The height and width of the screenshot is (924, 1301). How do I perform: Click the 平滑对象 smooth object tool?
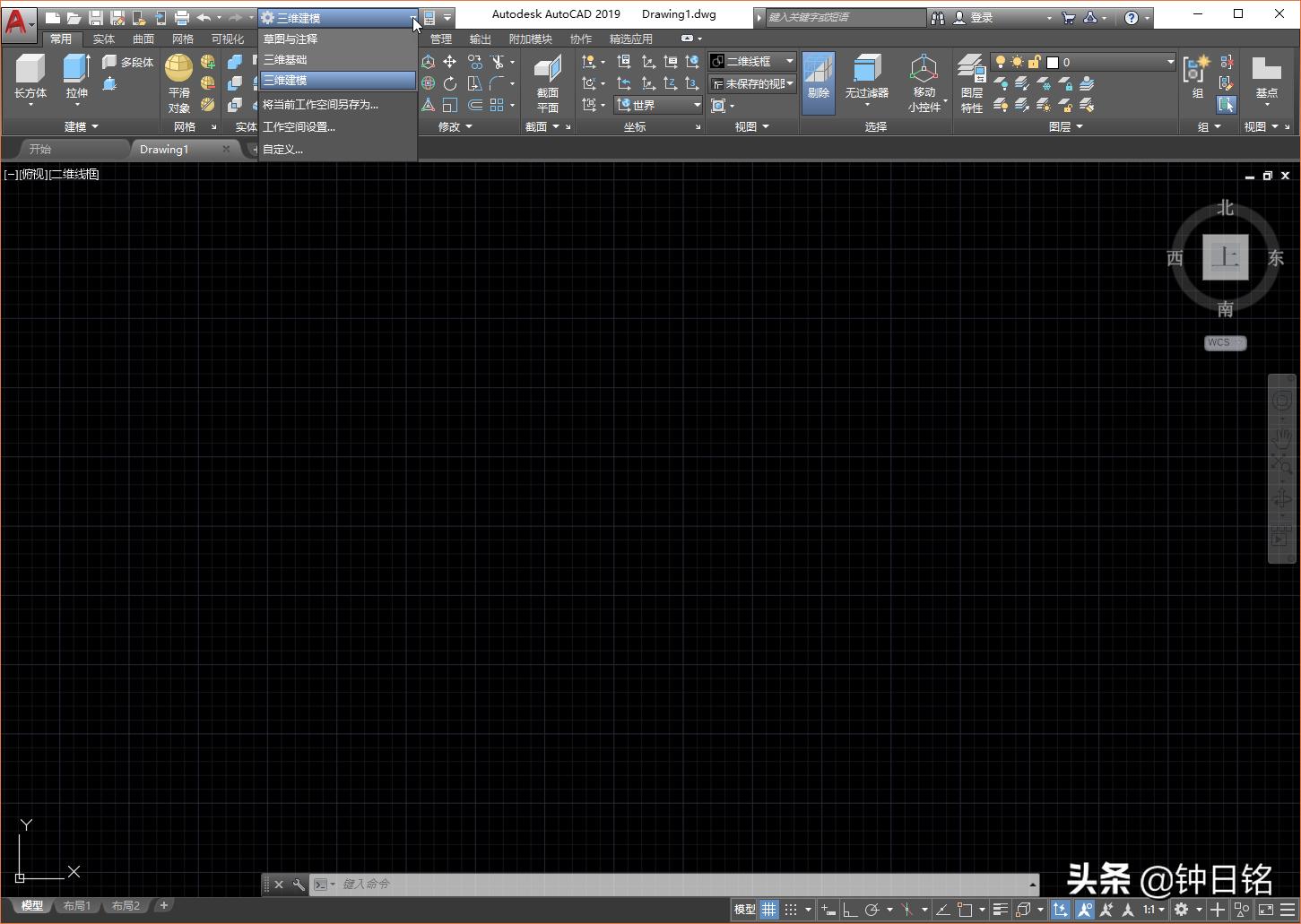click(x=179, y=83)
